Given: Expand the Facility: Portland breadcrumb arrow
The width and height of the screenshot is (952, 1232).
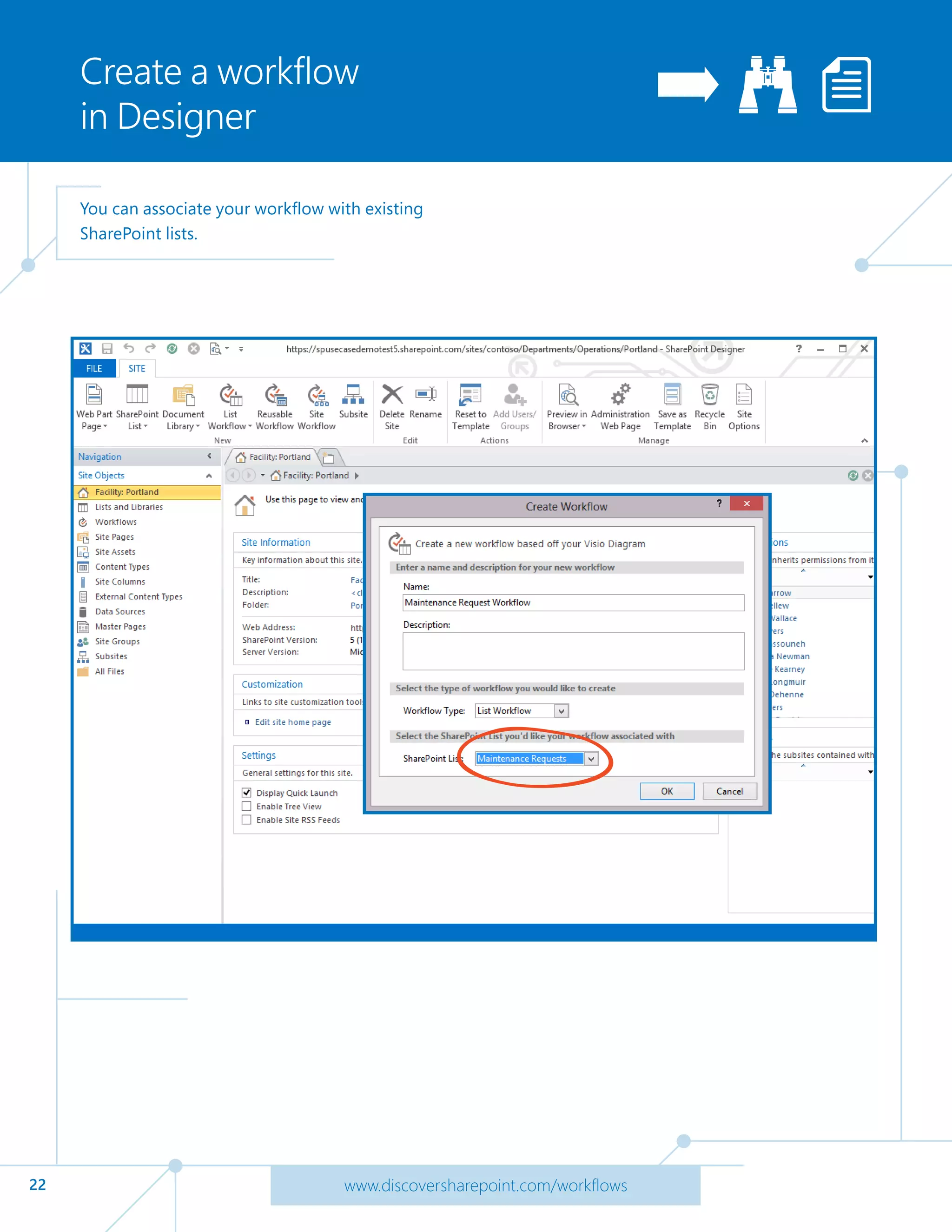Looking at the screenshot, I should (x=357, y=476).
